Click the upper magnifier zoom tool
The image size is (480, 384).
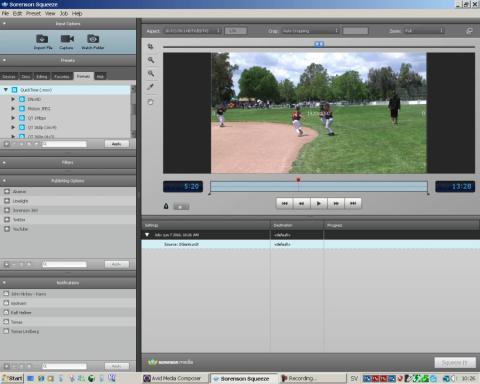coord(151,60)
